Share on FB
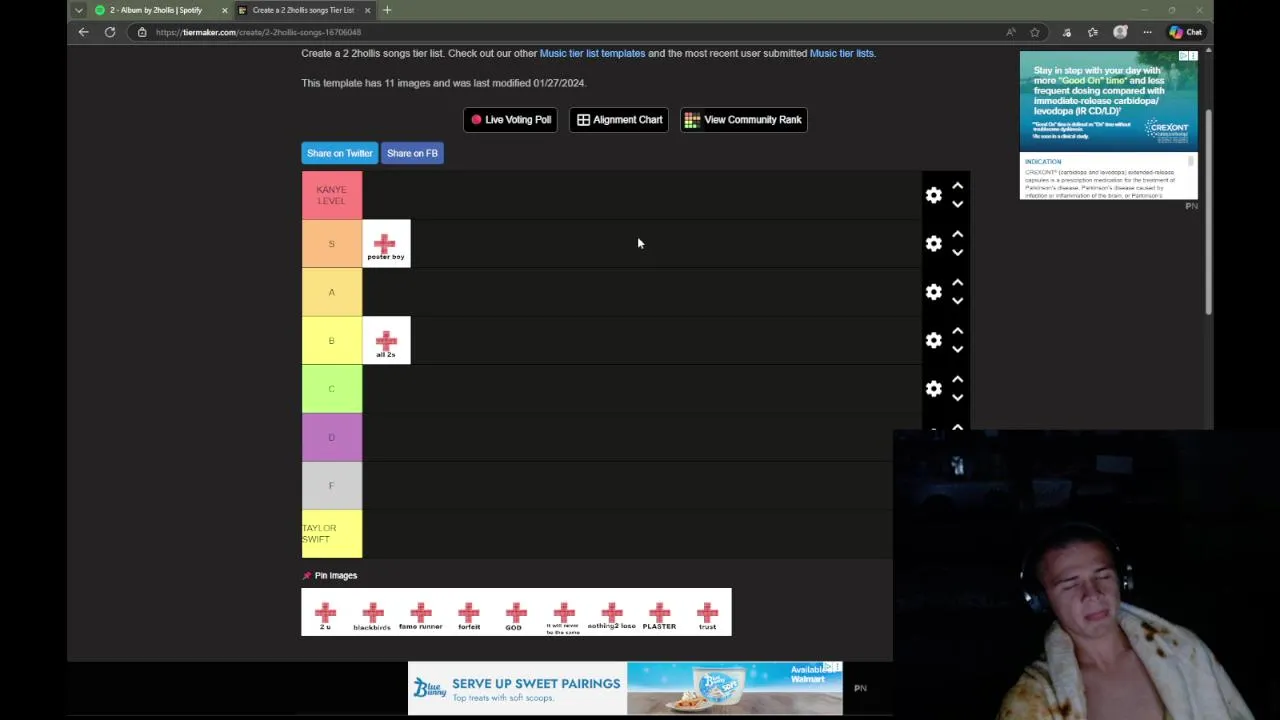Screen dimensions: 1280x720 (x=412, y=153)
